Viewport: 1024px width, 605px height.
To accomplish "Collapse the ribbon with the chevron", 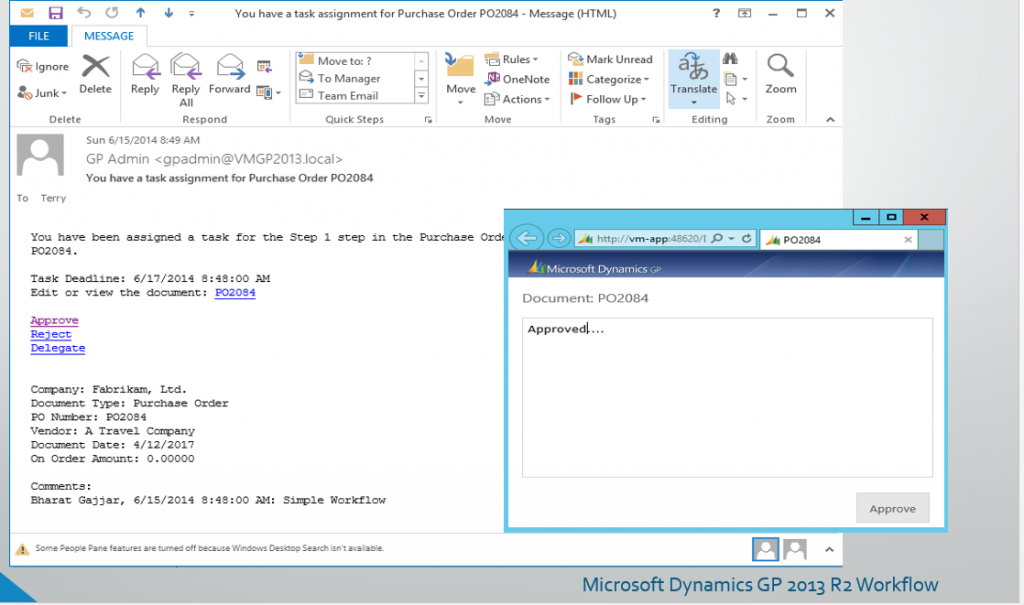I will tap(830, 120).
